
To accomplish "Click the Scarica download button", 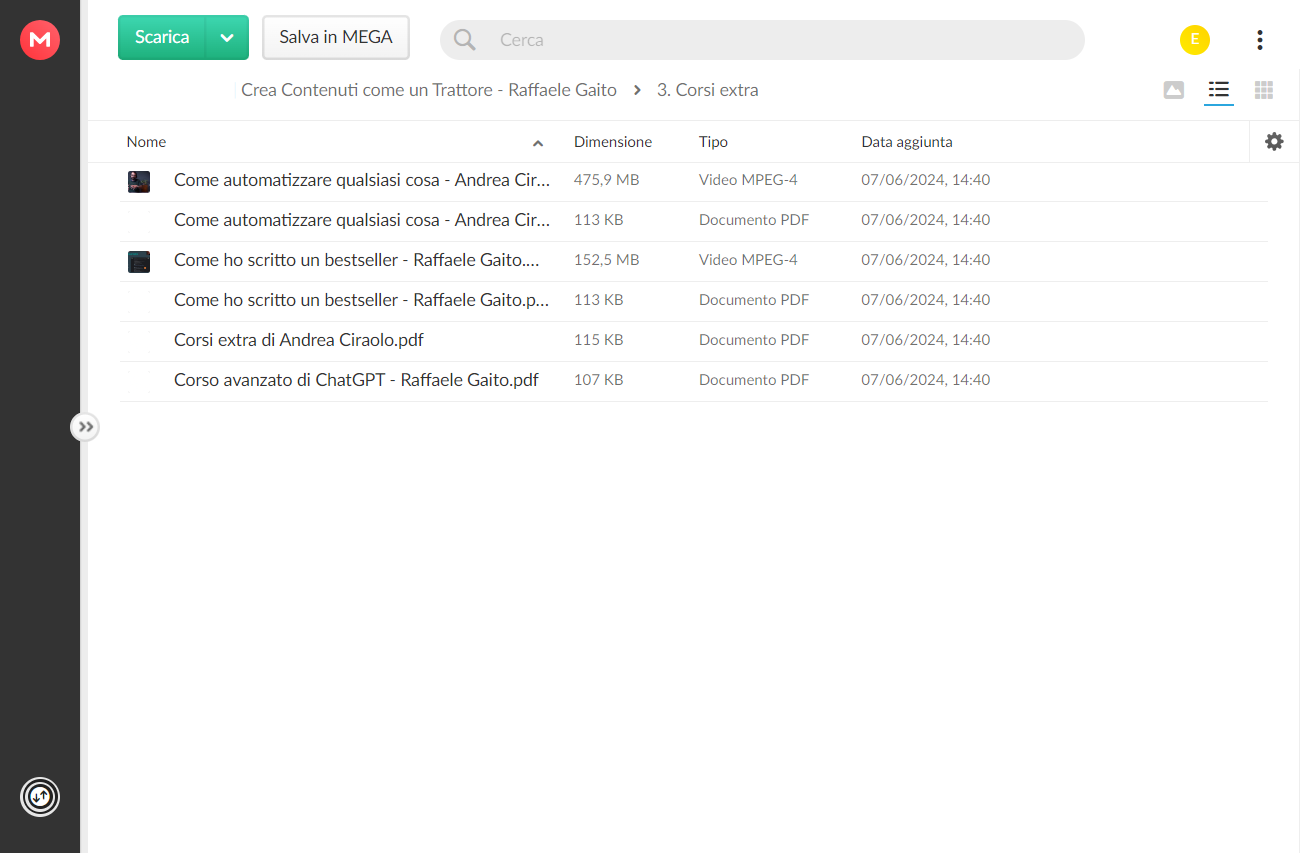I will (162, 38).
